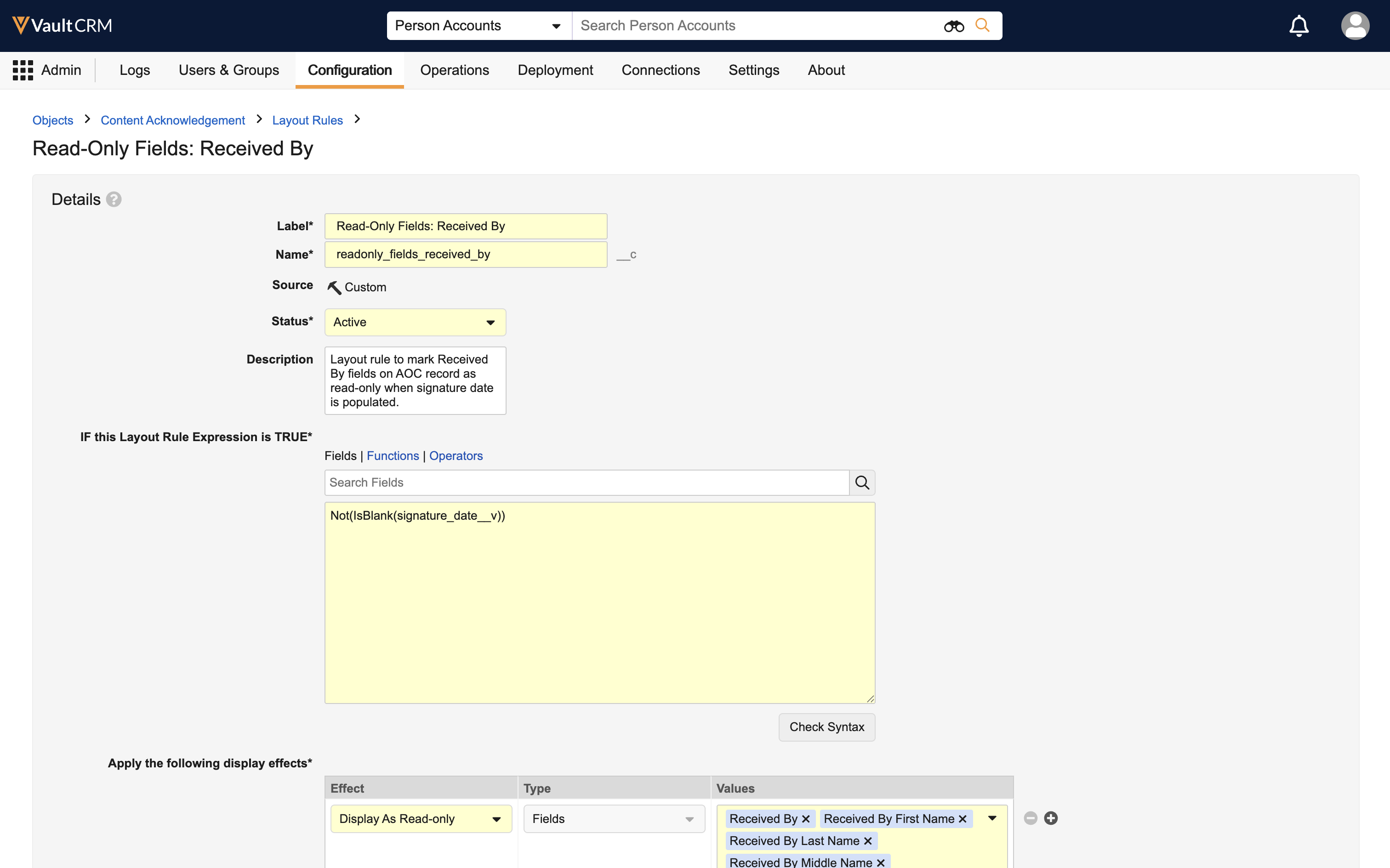The image size is (1390, 868).
Task: Click the Check Syntax button
Action: (x=826, y=727)
